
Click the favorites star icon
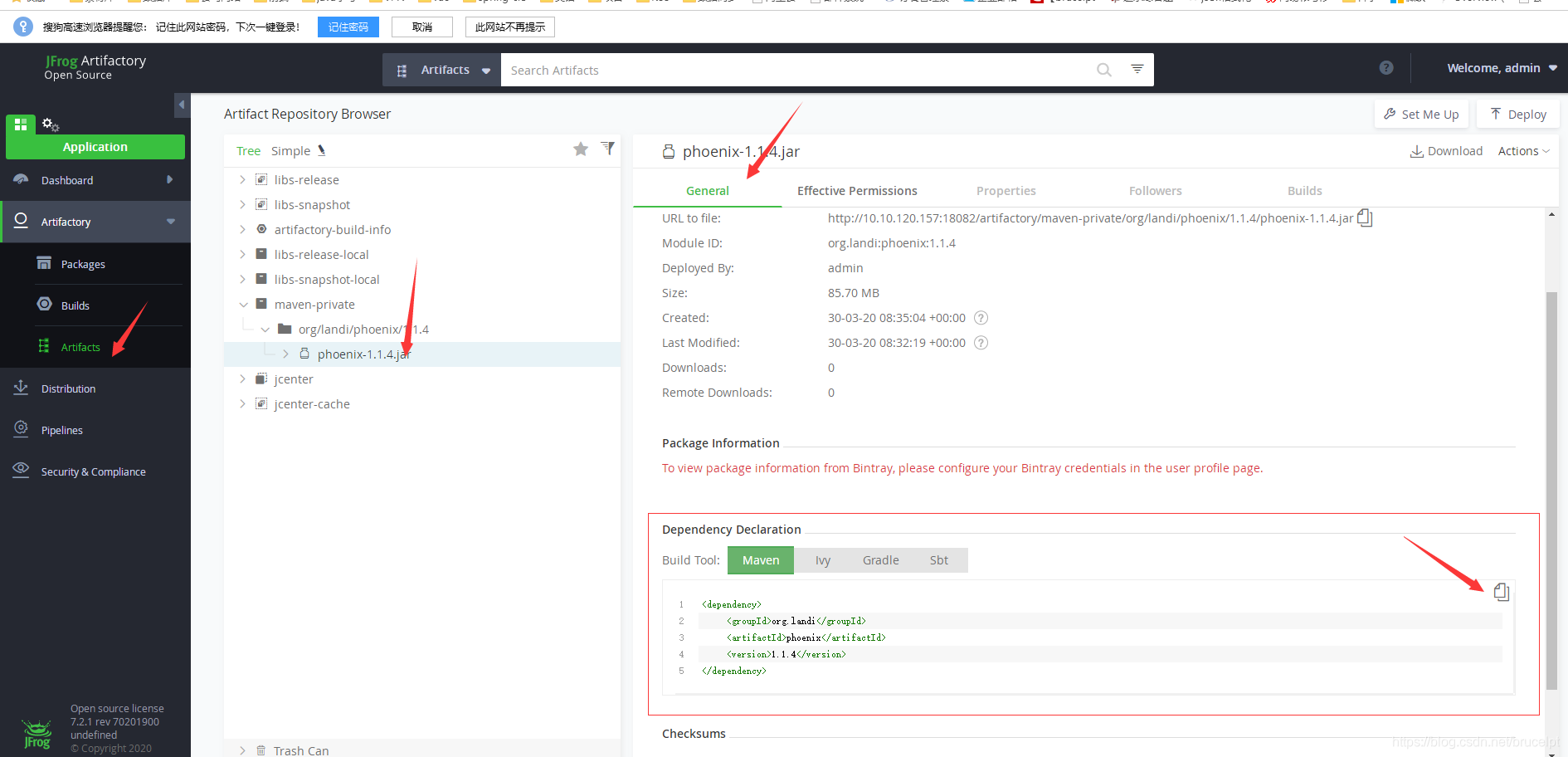coord(581,149)
